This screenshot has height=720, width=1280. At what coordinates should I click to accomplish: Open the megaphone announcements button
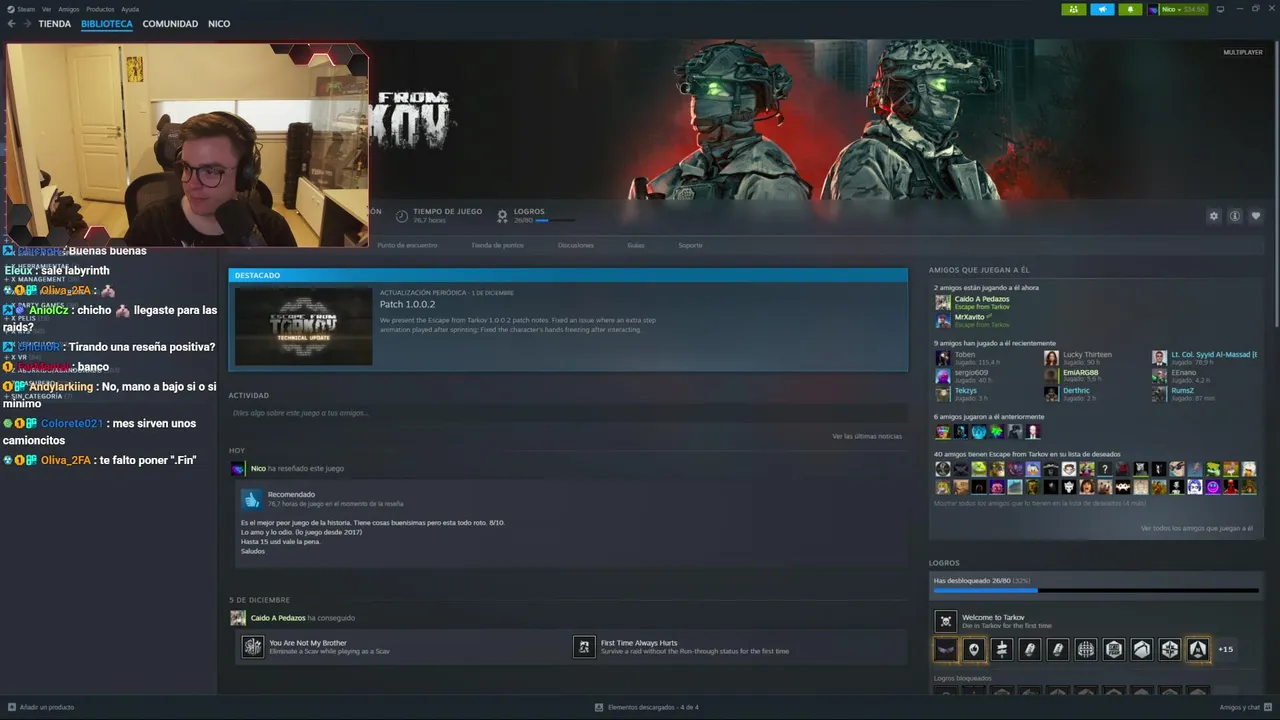(x=1102, y=9)
